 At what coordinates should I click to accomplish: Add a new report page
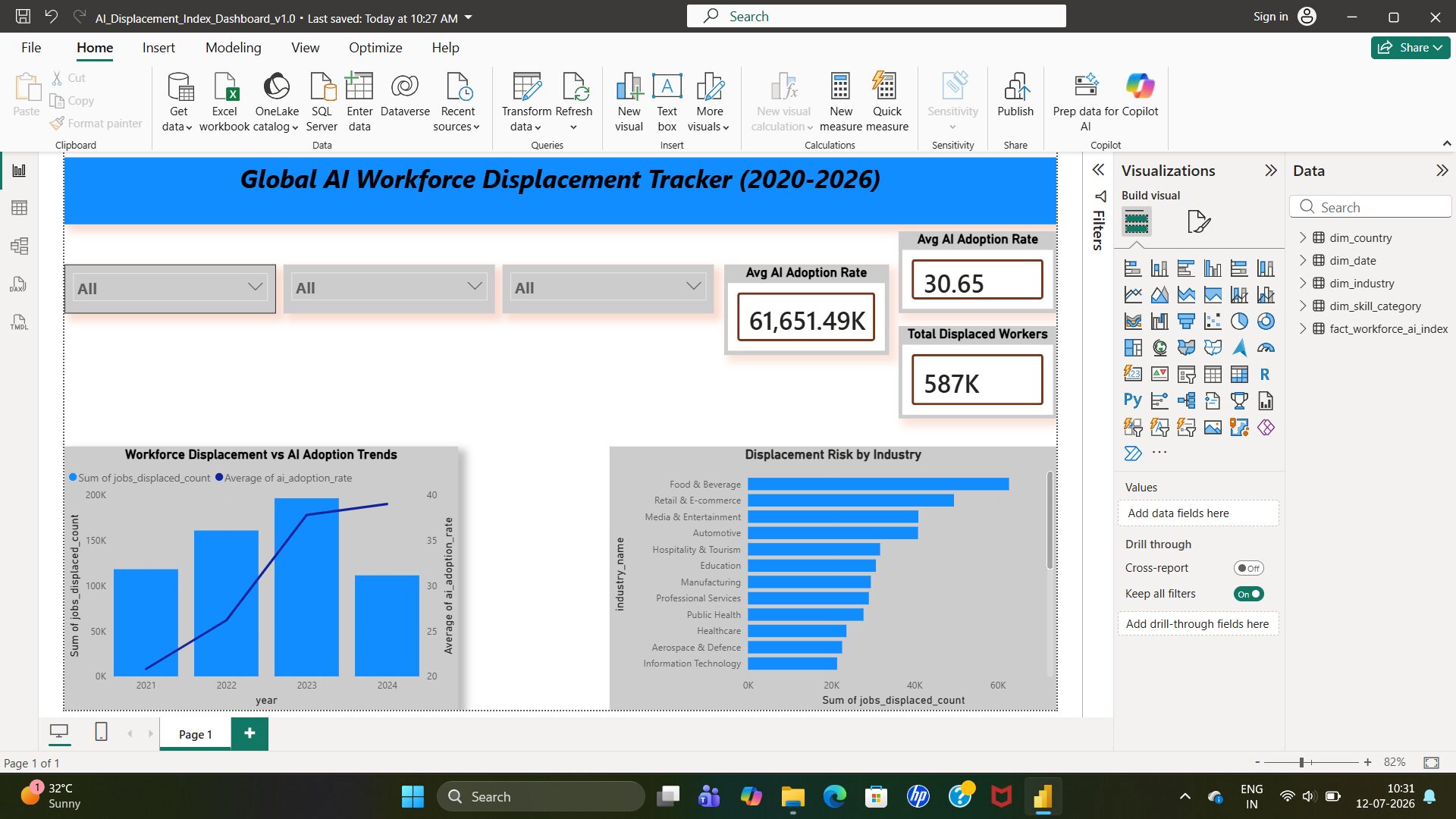(249, 733)
